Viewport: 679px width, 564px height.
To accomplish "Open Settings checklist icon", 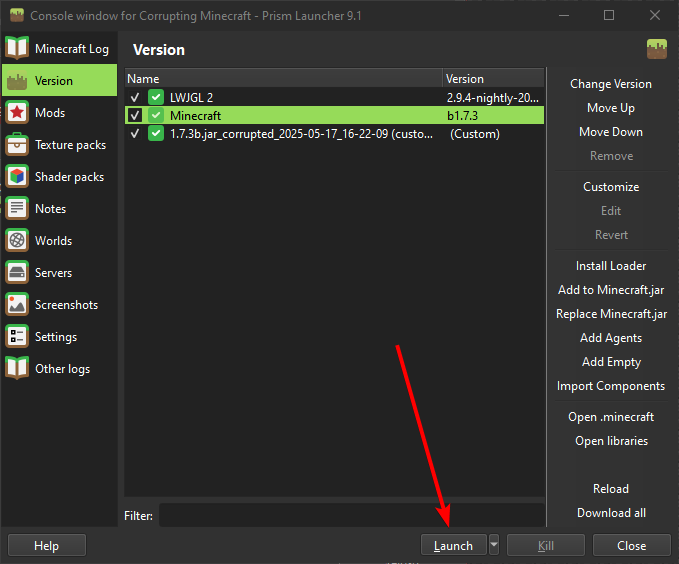I will coord(17,337).
